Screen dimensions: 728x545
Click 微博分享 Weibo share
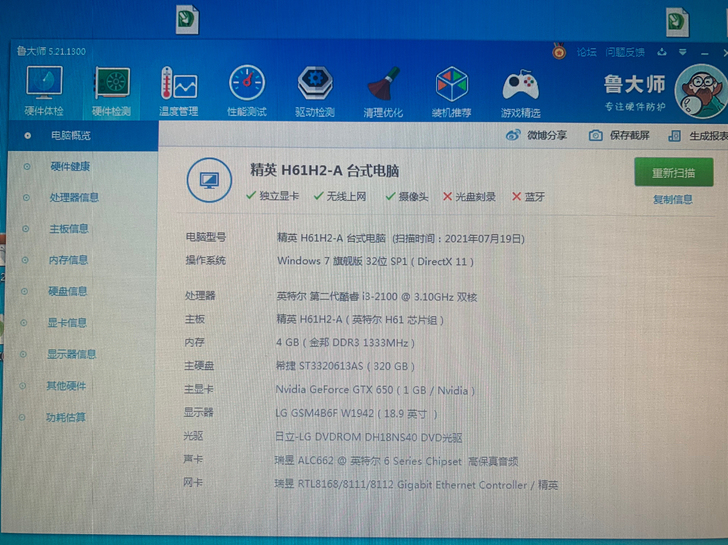tap(536, 135)
